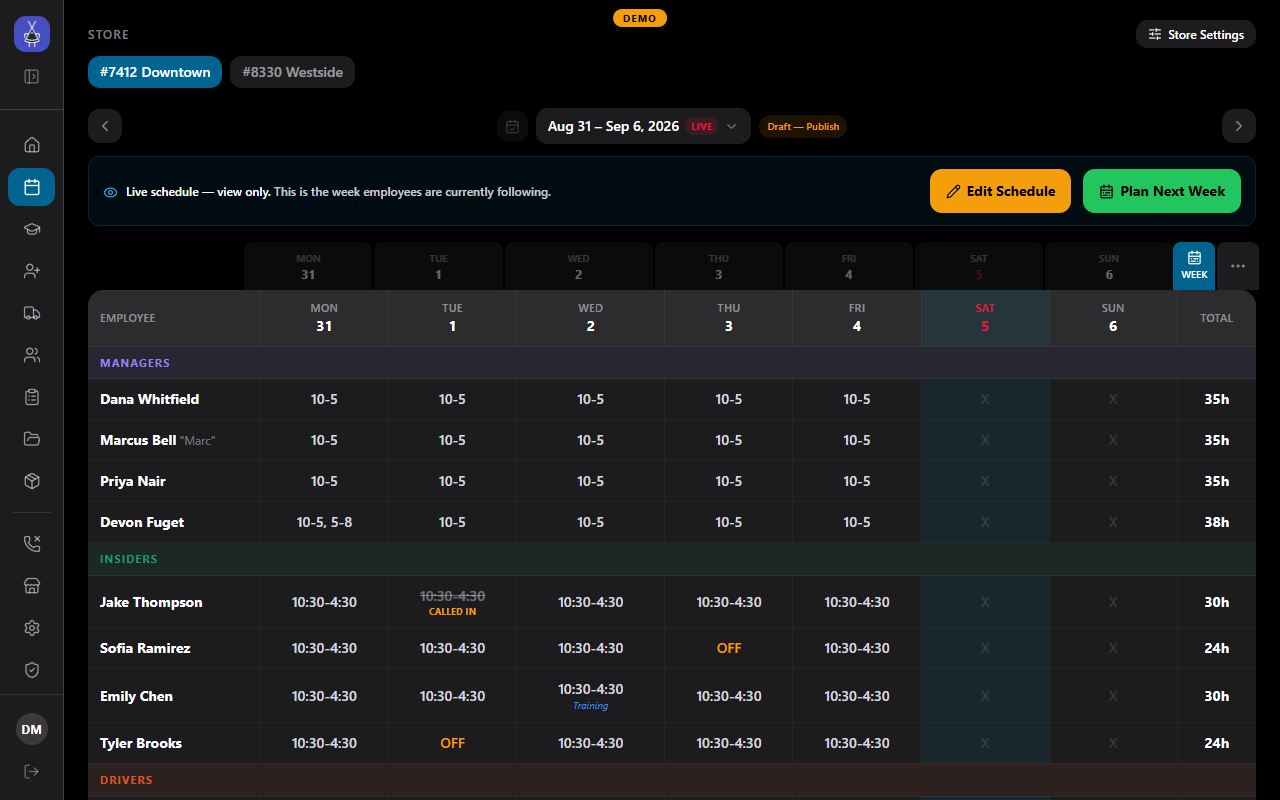The height and width of the screenshot is (800, 1280).
Task: Open the package box sidebar icon
Action: pyautogui.click(x=32, y=481)
